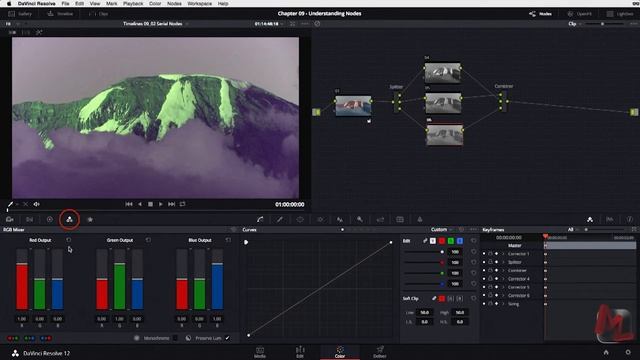Open the Color menu in menu bar

[x=155, y=3]
